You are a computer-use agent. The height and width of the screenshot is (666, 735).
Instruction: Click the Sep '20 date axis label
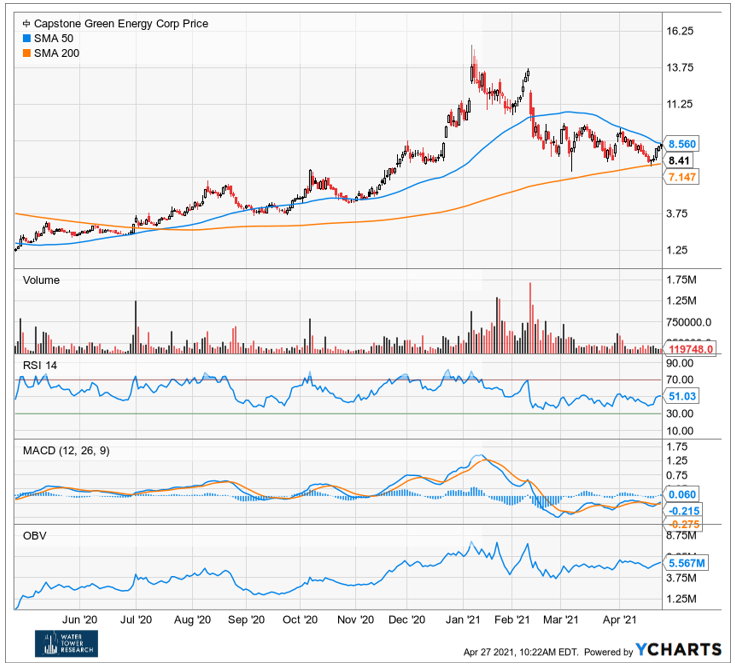point(246,620)
